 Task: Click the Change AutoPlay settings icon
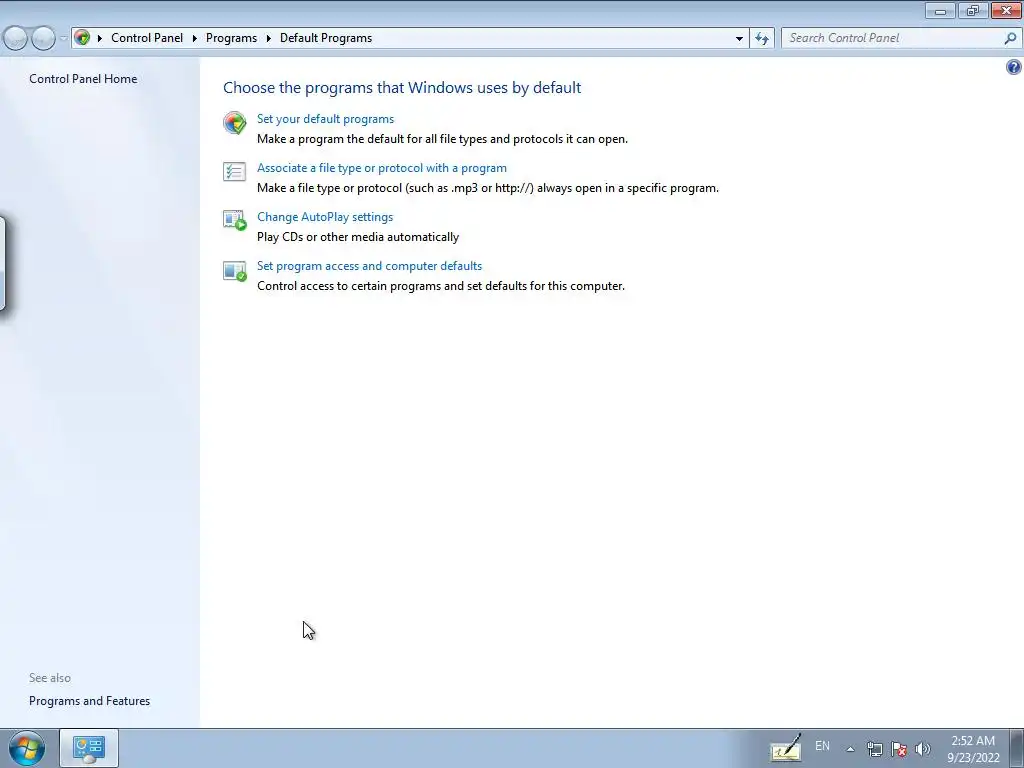[234, 220]
